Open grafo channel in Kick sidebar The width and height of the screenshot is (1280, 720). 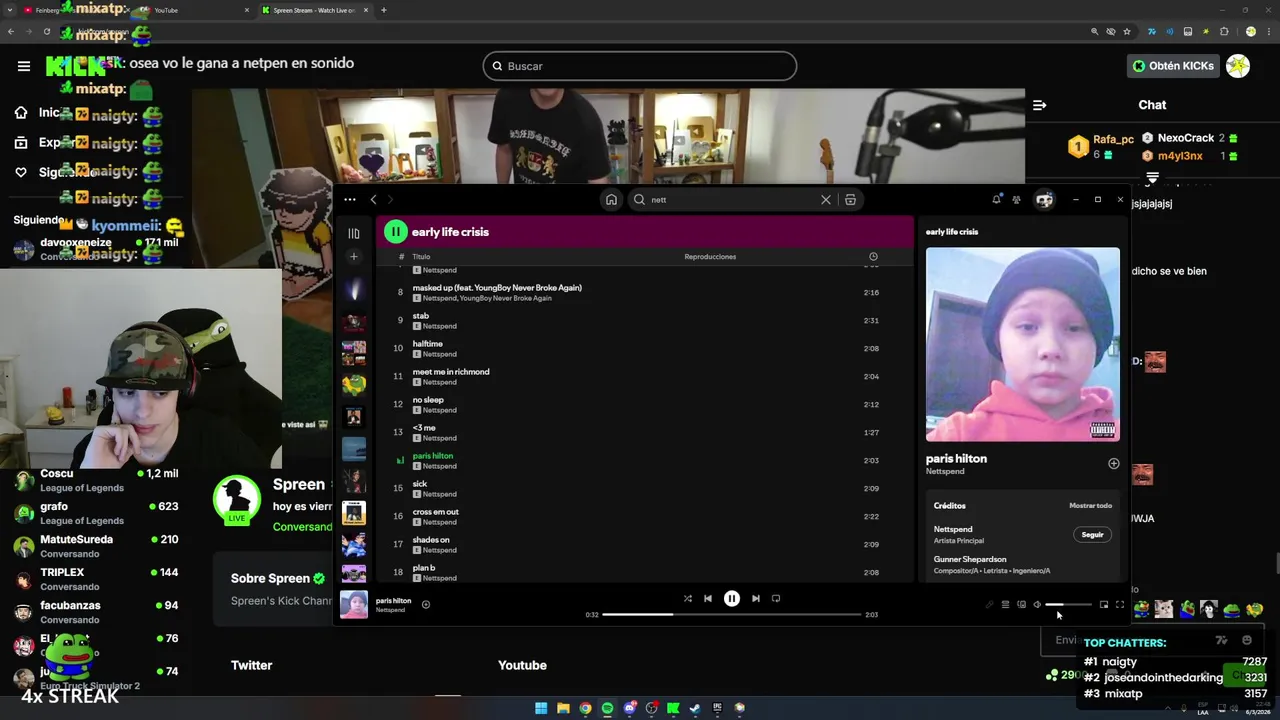(x=96, y=513)
